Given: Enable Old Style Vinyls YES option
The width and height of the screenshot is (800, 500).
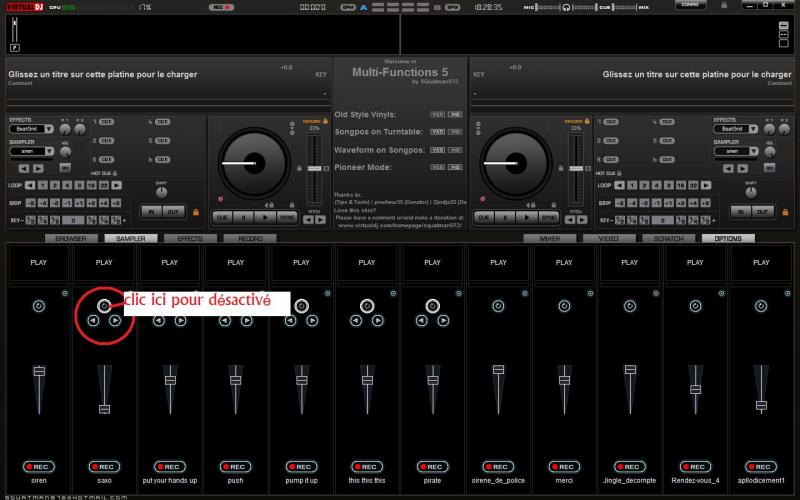Looking at the screenshot, I should (x=437, y=114).
